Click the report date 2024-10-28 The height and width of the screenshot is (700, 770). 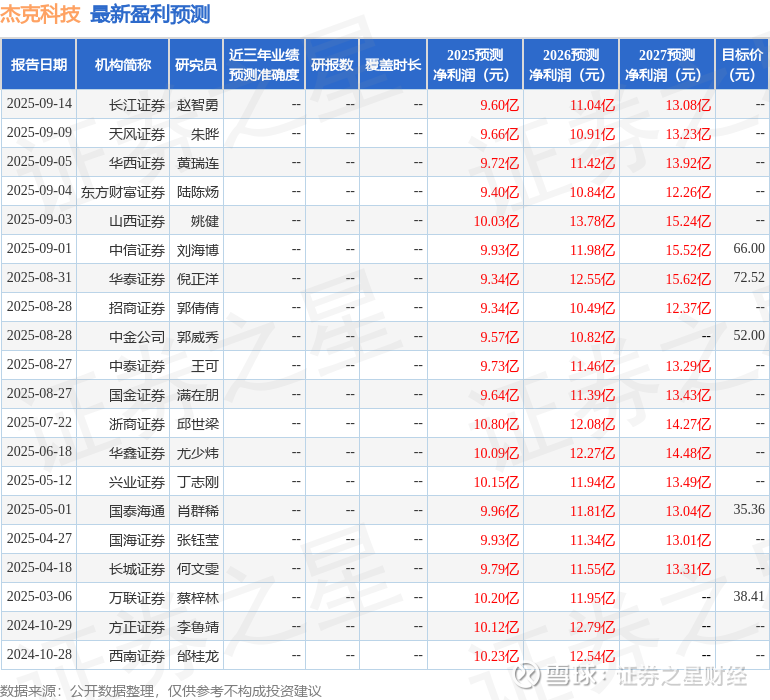(x=39, y=654)
